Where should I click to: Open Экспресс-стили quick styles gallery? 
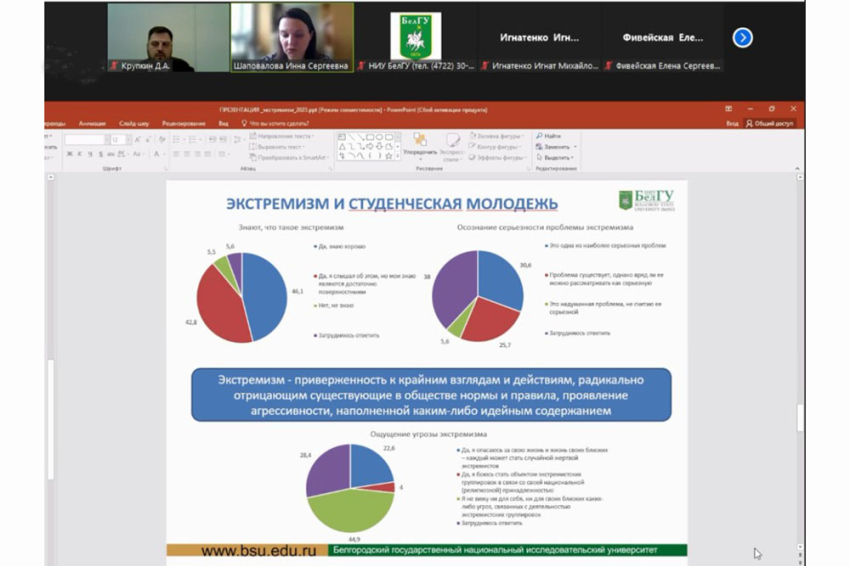tap(452, 147)
